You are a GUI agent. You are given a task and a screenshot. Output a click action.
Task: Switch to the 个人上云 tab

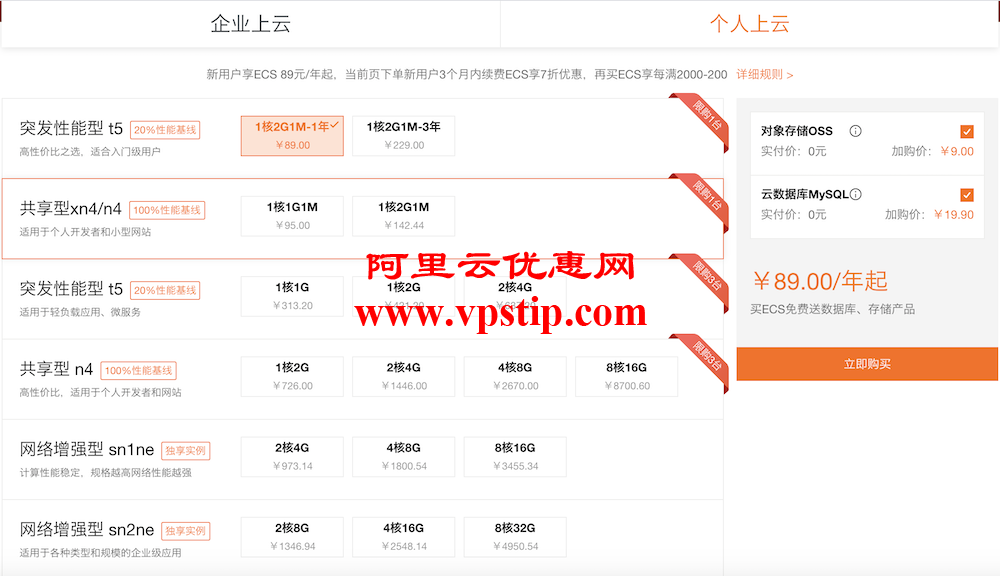[x=749, y=24]
